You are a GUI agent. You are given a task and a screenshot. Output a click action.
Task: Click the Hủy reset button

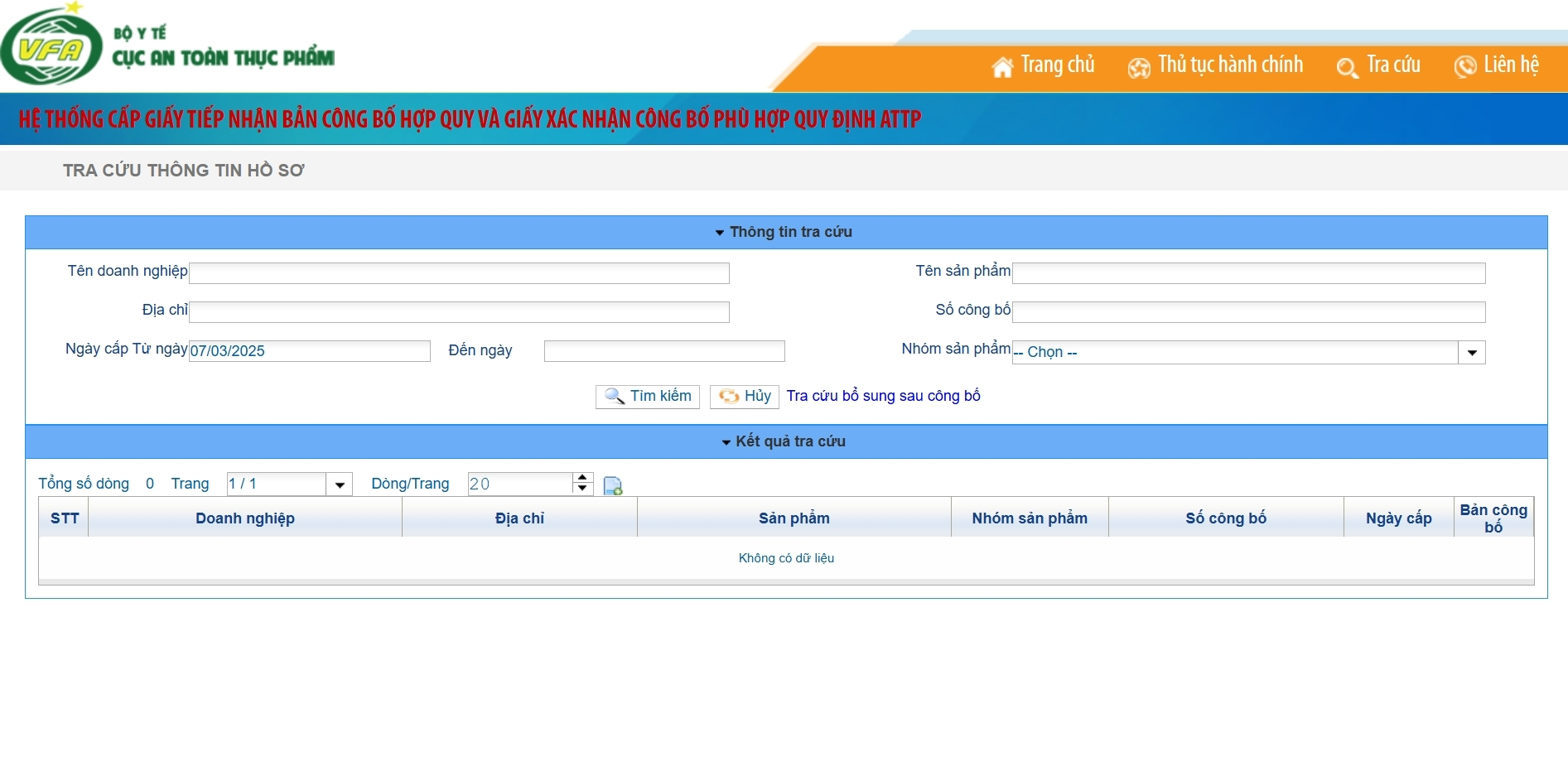[x=745, y=397]
